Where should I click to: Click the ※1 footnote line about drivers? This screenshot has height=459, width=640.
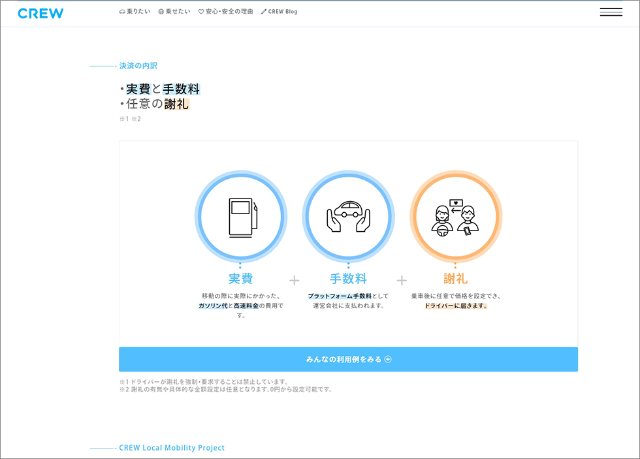(x=204, y=381)
